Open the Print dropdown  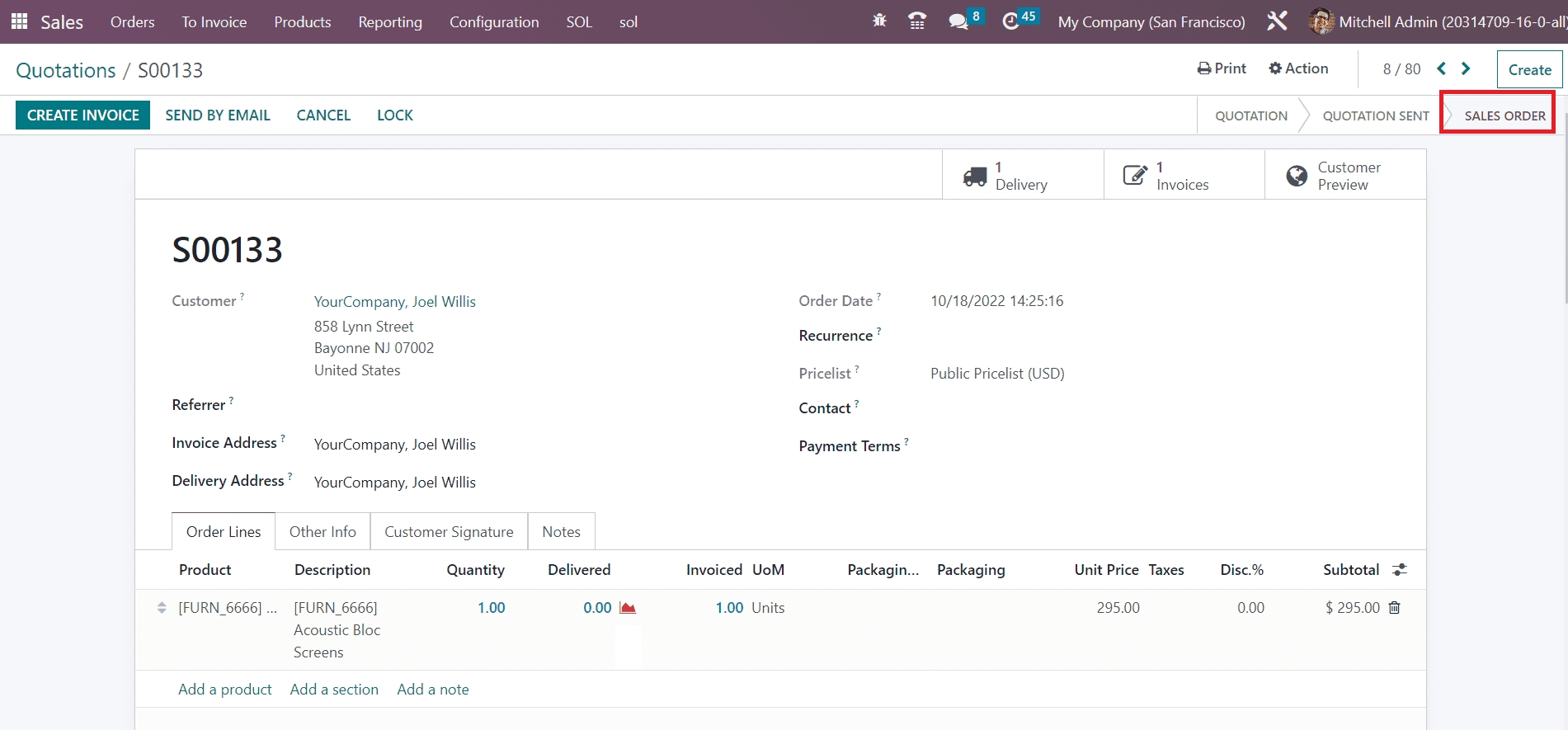click(1222, 68)
